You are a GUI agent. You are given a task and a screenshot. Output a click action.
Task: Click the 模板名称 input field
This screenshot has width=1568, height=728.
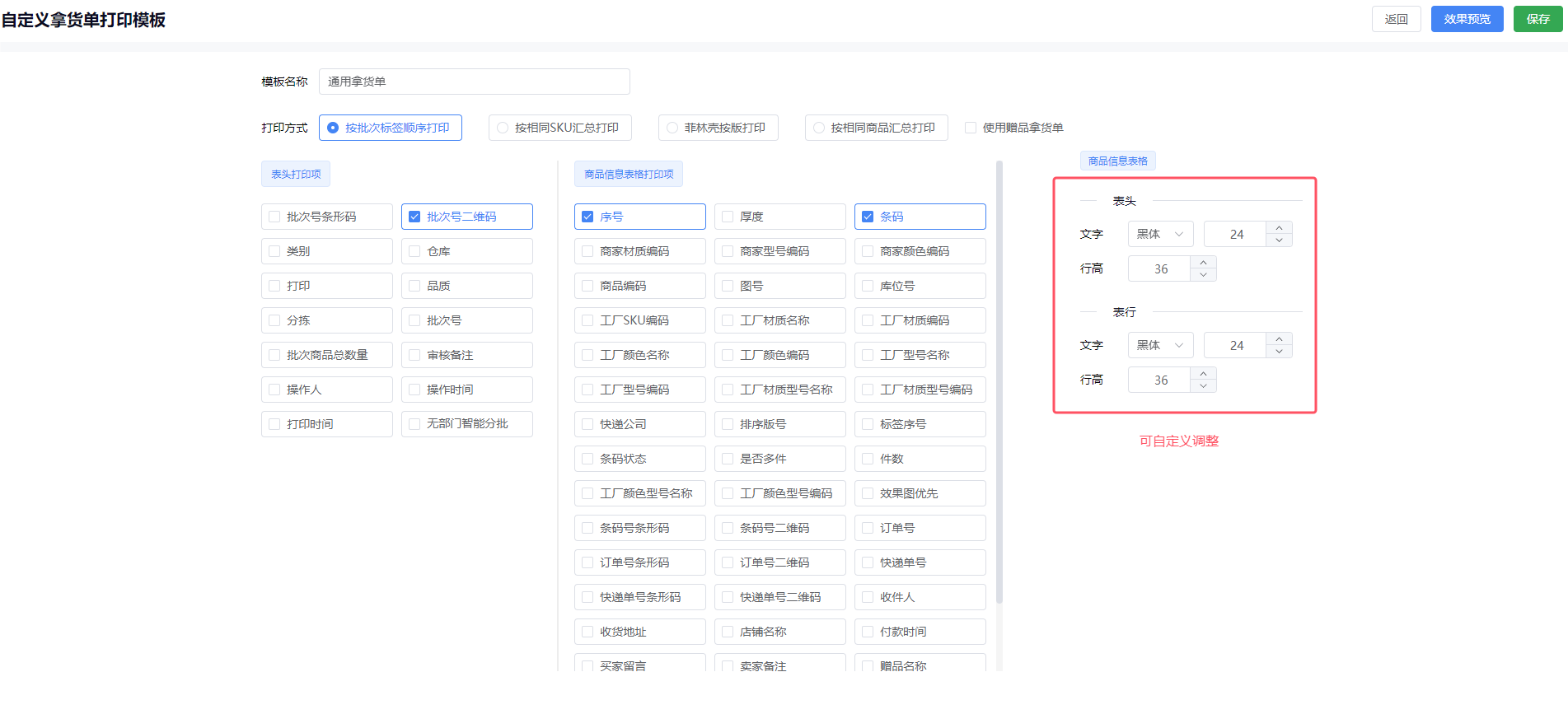(474, 82)
